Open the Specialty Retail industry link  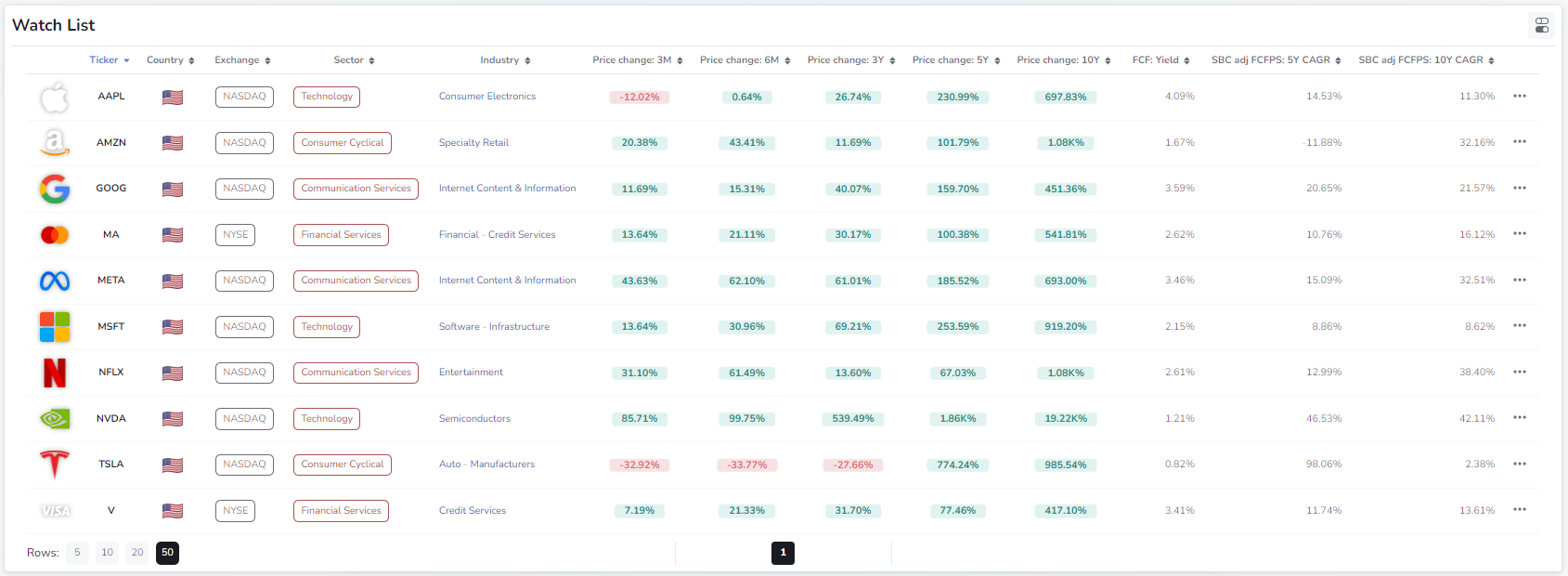tap(473, 143)
